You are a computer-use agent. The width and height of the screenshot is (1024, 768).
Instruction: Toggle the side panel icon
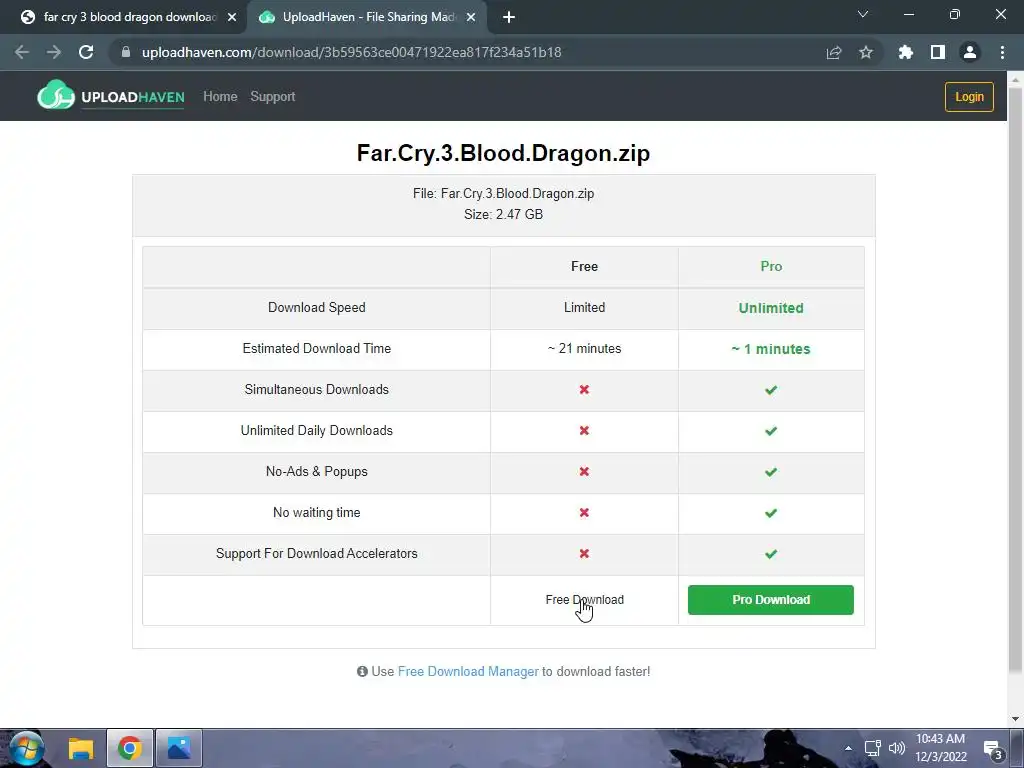pos(938,52)
